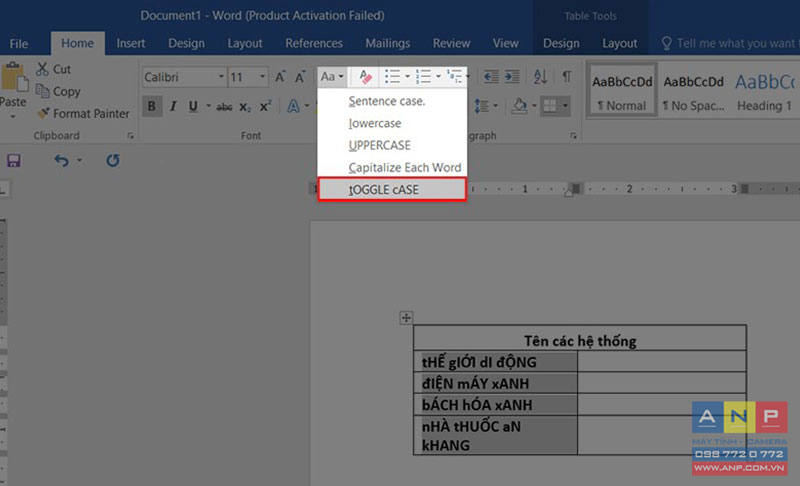Apply the No Spacing style
Viewport: 800px width, 486px height.
(x=693, y=92)
